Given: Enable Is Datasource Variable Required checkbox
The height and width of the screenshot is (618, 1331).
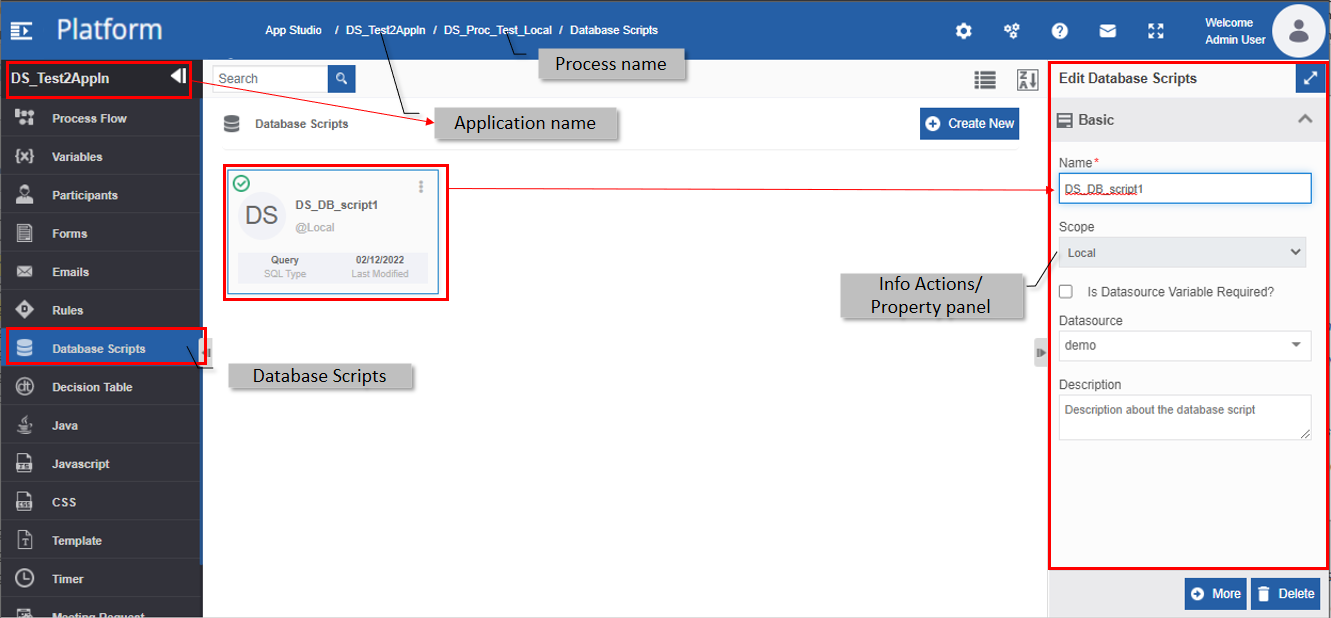Looking at the screenshot, I should pos(1066,291).
